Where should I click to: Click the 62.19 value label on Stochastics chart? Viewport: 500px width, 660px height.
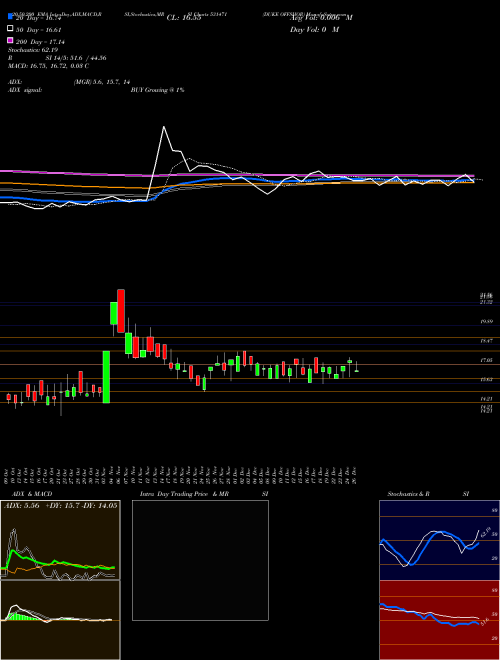tap(486, 532)
